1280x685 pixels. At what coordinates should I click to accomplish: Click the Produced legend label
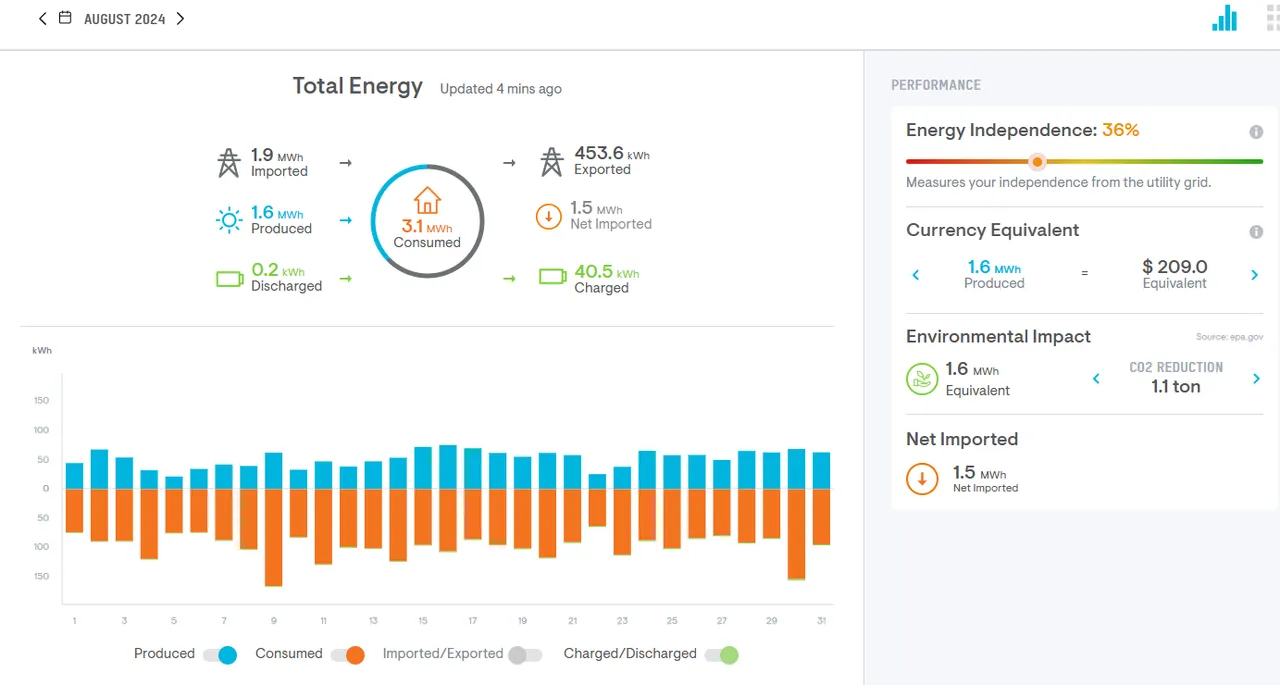click(164, 654)
